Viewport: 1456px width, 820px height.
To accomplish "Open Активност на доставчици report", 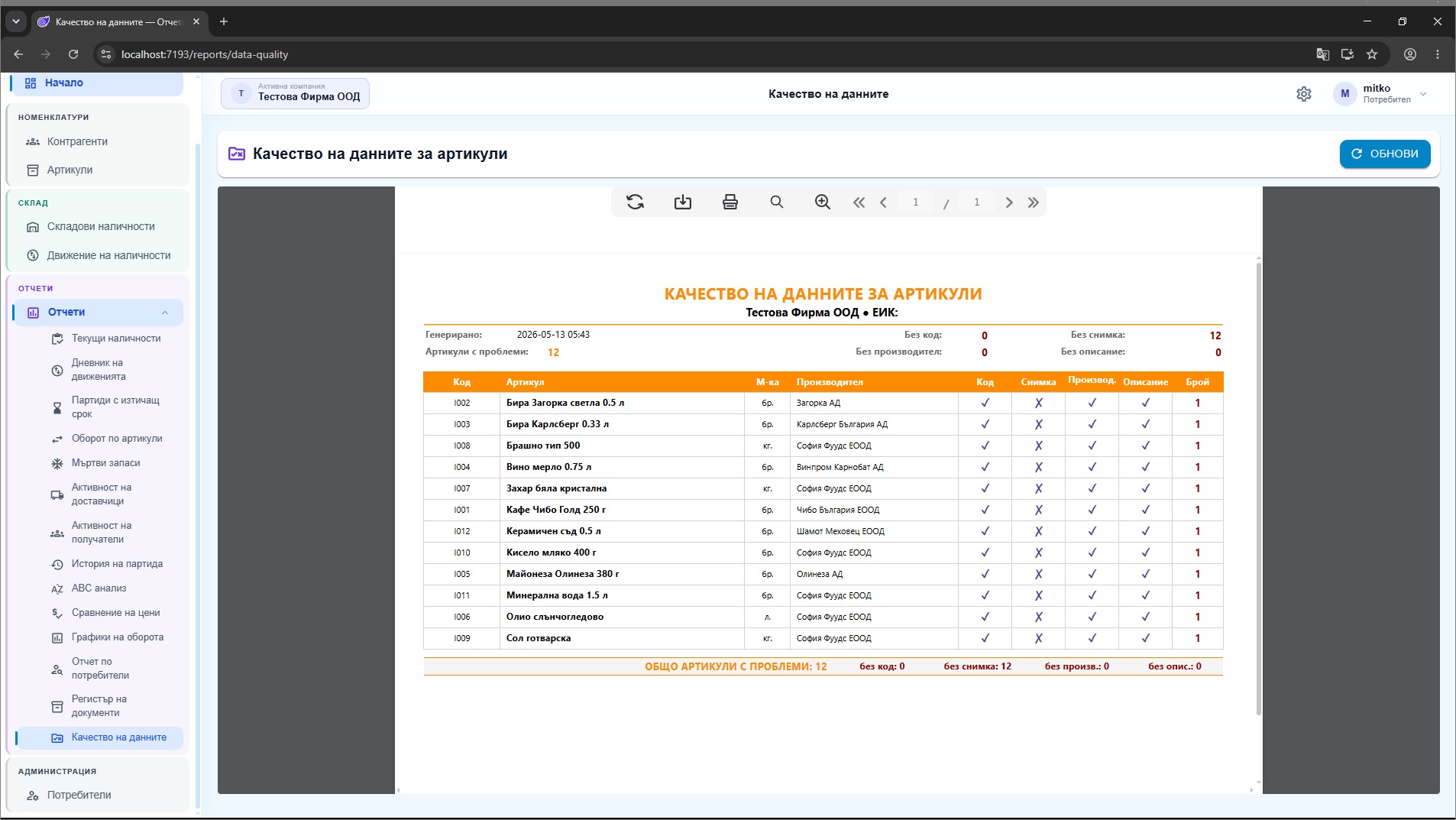I will coord(107,494).
